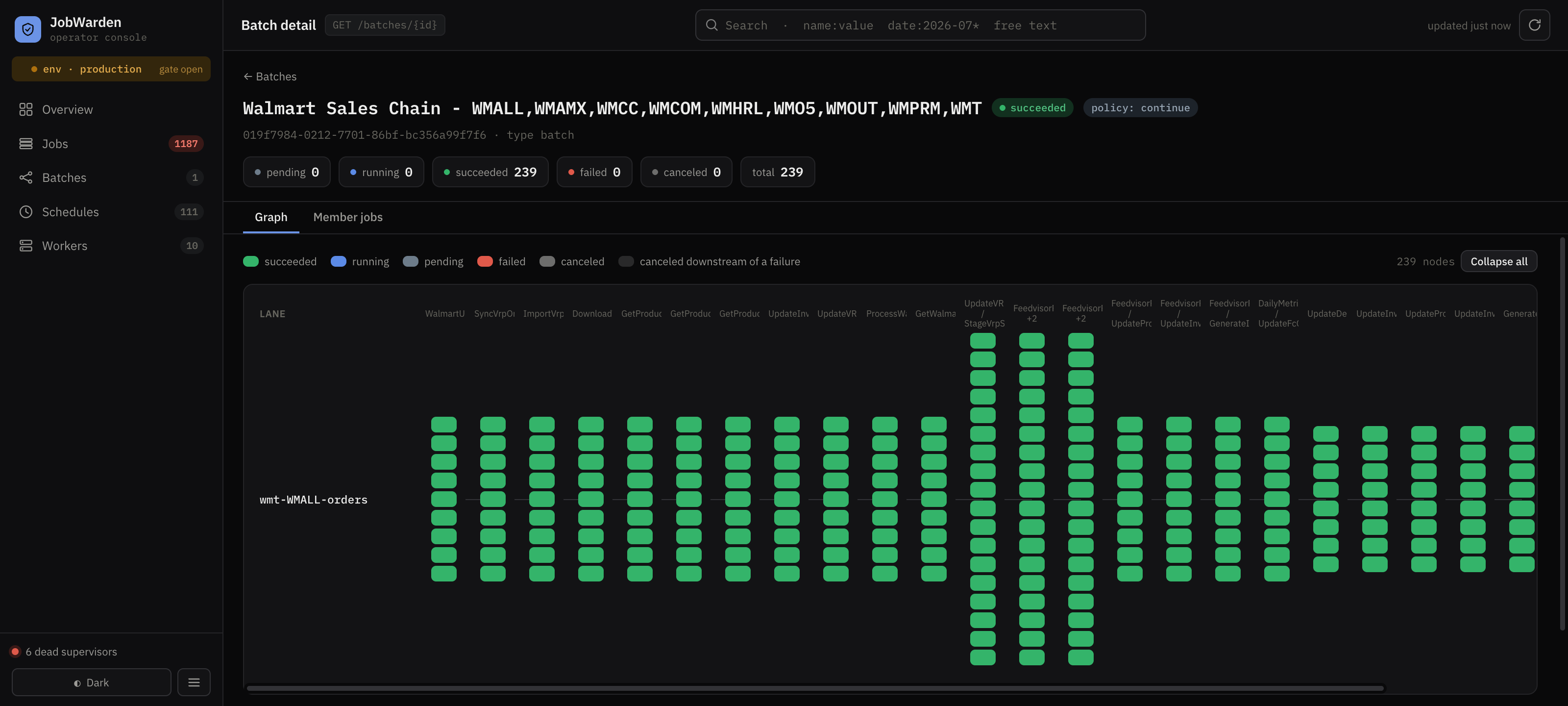Image resolution: width=1568 pixels, height=706 pixels.
Task: Click the succeeded status badge by title
Action: (x=1032, y=108)
